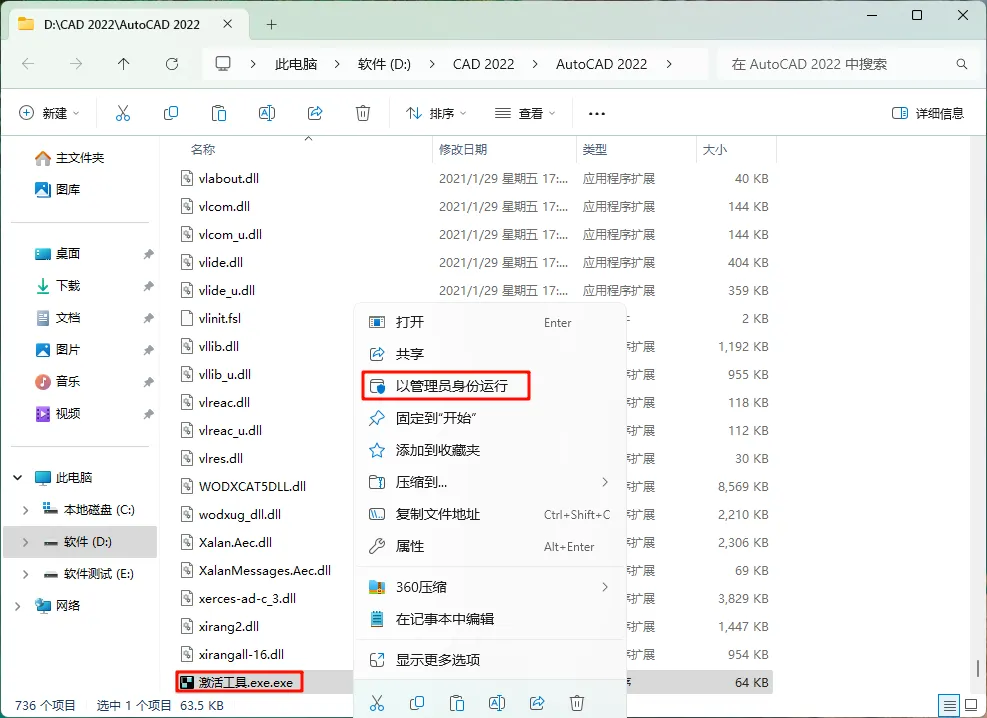Click the Cut icon in the toolbar
This screenshot has height=718, width=987.
tap(123, 113)
